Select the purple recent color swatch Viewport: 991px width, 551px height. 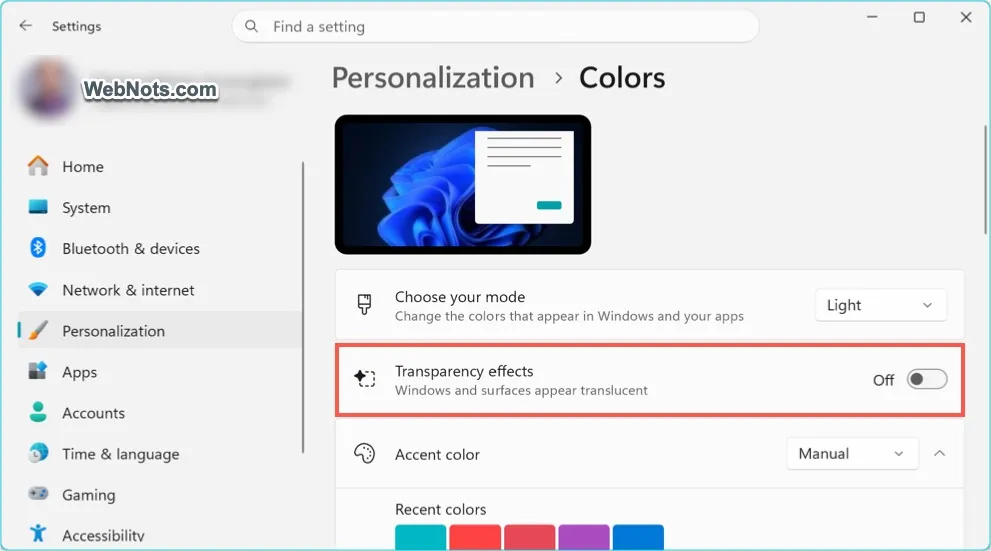584,537
